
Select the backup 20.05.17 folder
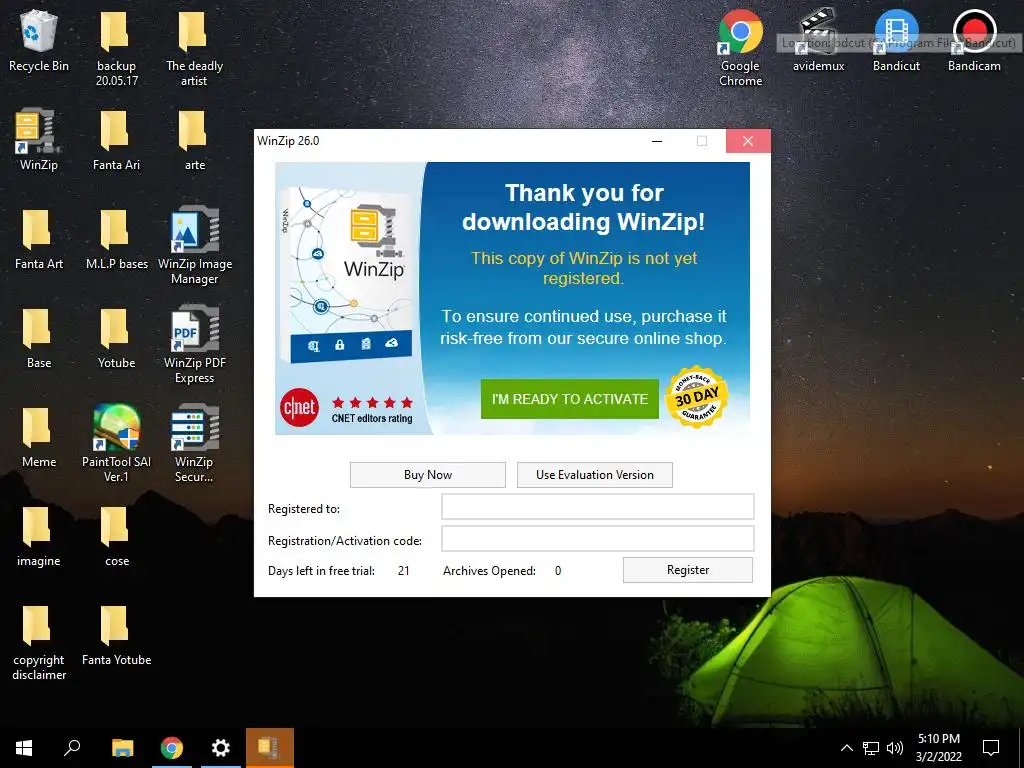116,49
